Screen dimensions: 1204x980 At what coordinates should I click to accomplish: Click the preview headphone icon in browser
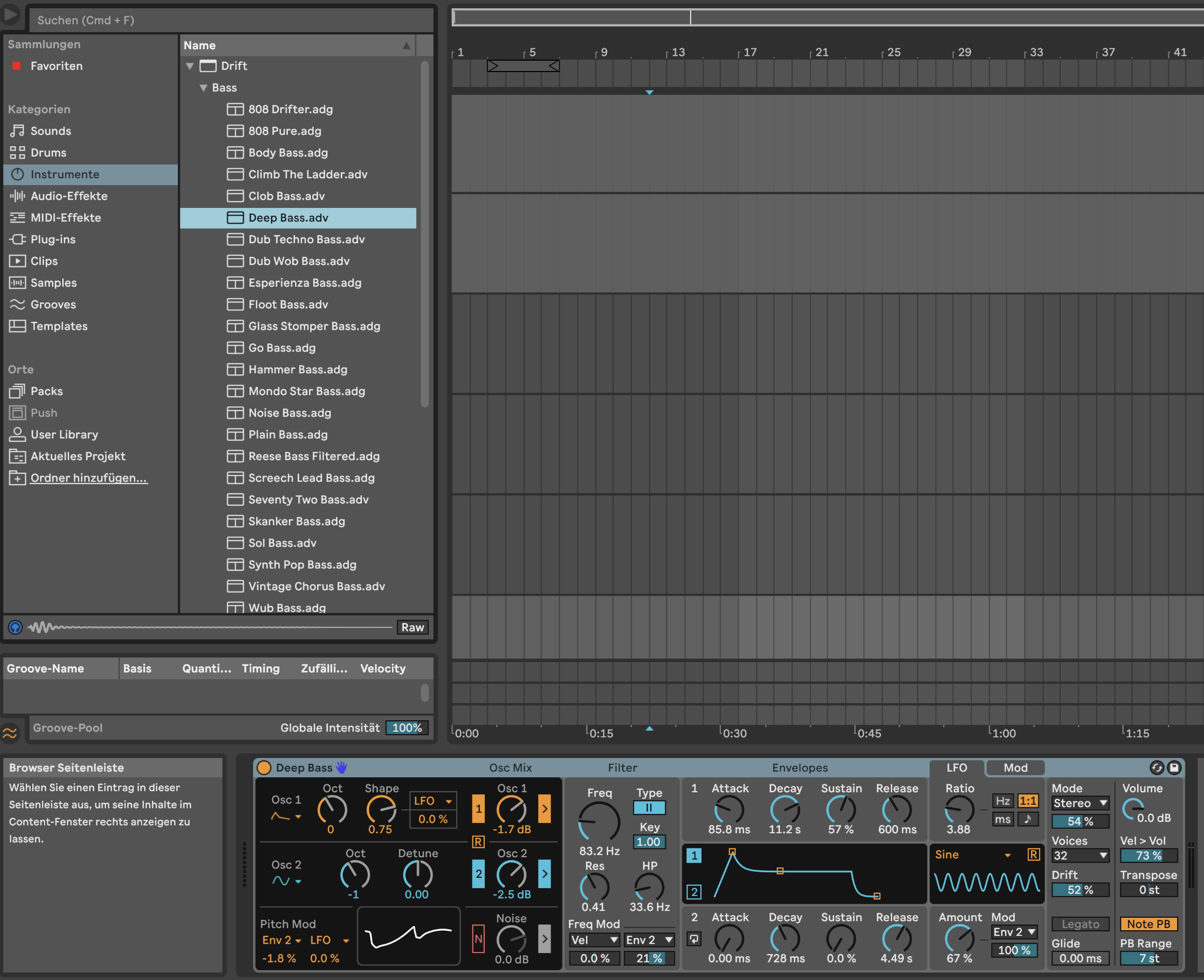click(15, 627)
